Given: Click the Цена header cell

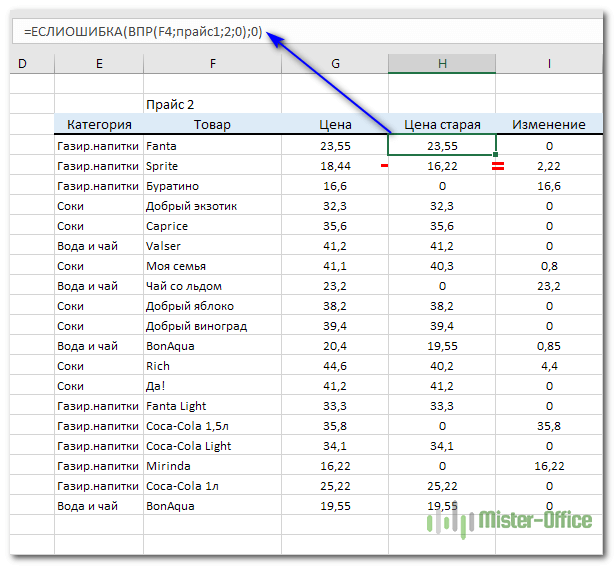Looking at the screenshot, I should click(x=335, y=124).
